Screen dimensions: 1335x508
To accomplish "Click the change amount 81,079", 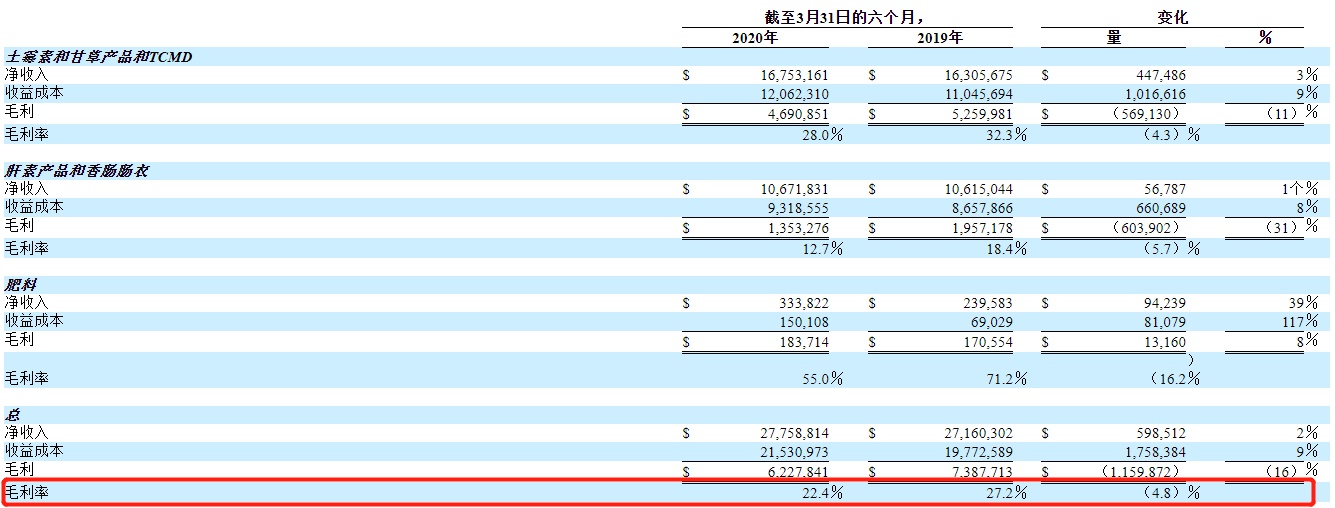I will pyautogui.click(x=1164, y=320).
